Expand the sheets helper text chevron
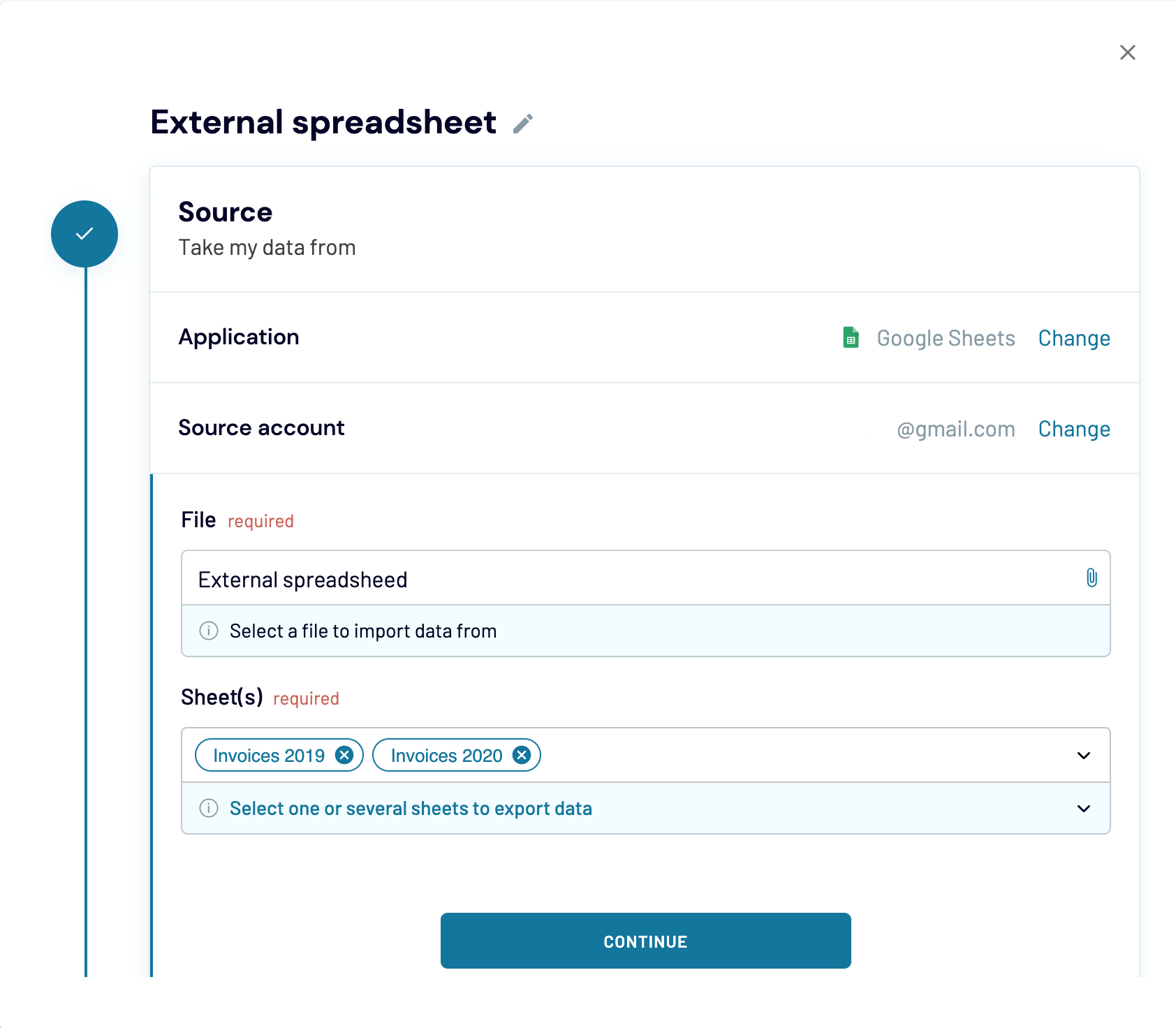Screen dimensions: 1176x1028 pyautogui.click(x=1083, y=808)
